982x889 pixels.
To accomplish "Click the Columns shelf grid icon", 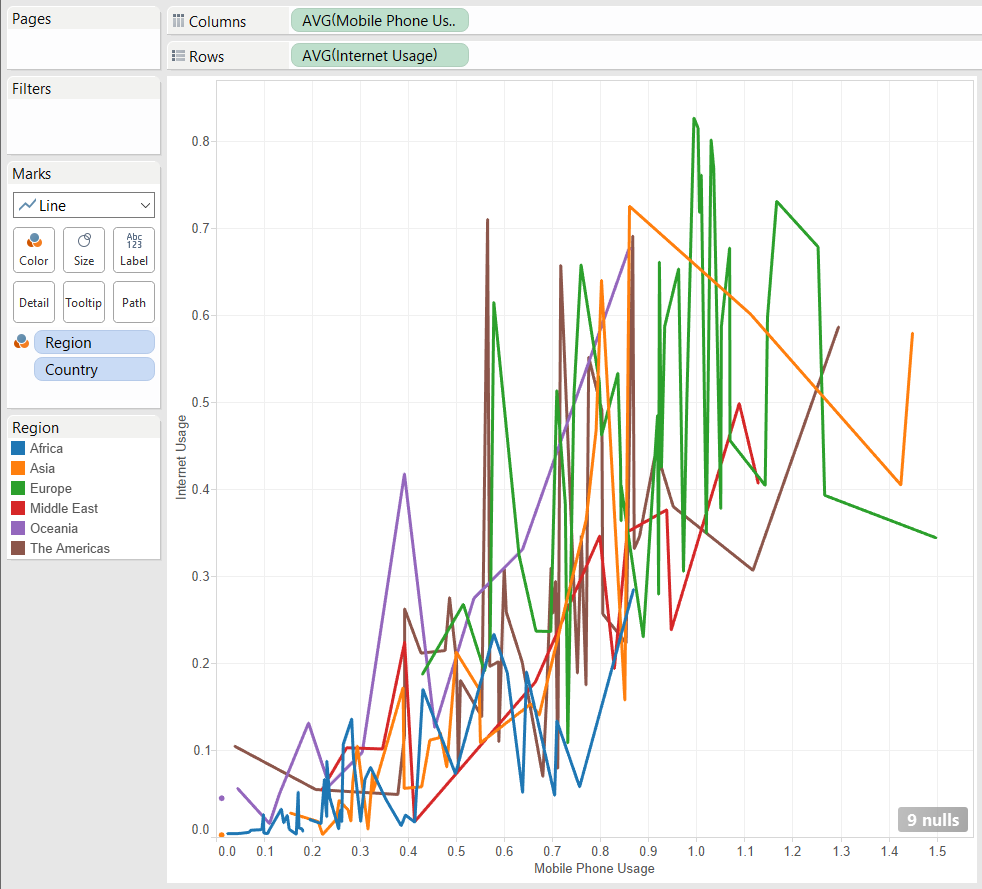I will pyautogui.click(x=179, y=21).
